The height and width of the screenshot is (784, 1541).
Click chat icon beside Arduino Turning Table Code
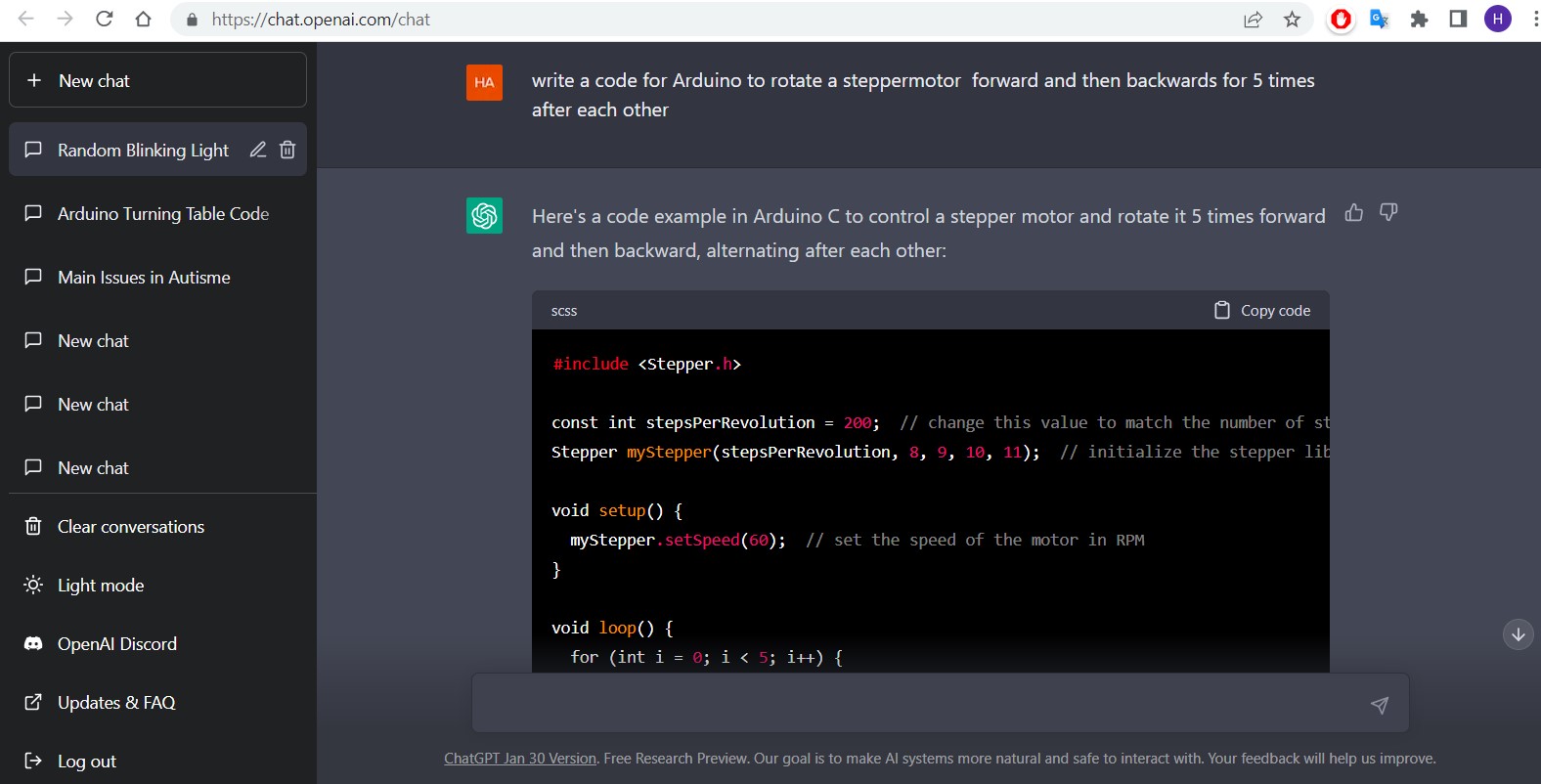pyautogui.click(x=33, y=213)
